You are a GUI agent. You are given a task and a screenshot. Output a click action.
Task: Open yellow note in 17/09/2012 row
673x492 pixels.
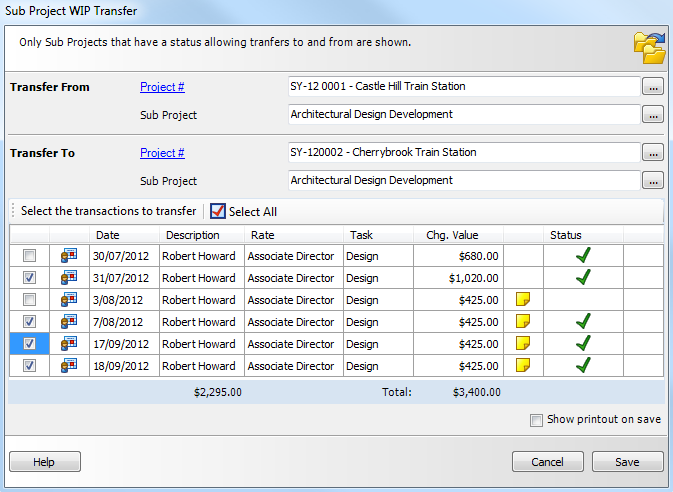pos(523,344)
